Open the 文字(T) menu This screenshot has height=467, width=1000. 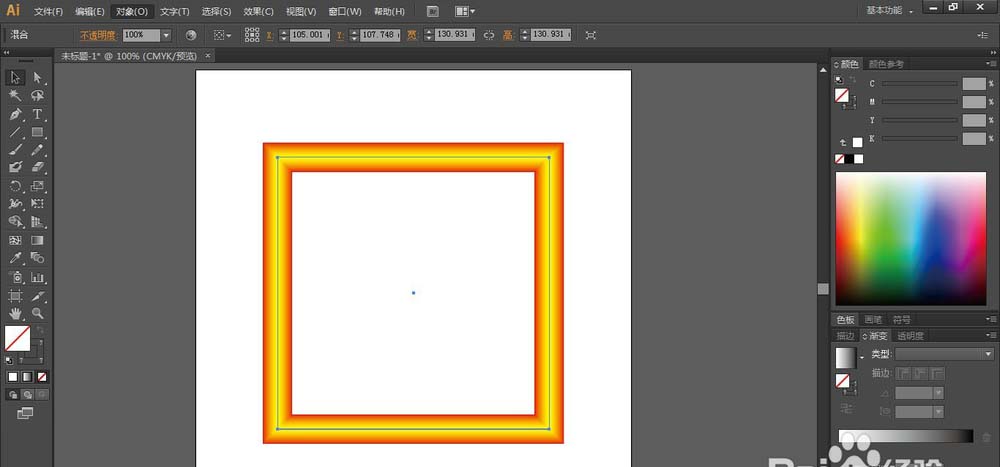(175, 11)
